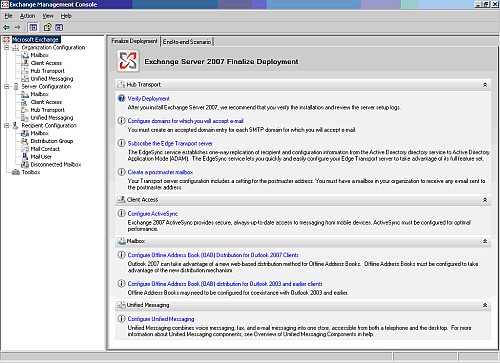Open the Action menu
Viewport: 500px width, 363px height.
click(27, 16)
